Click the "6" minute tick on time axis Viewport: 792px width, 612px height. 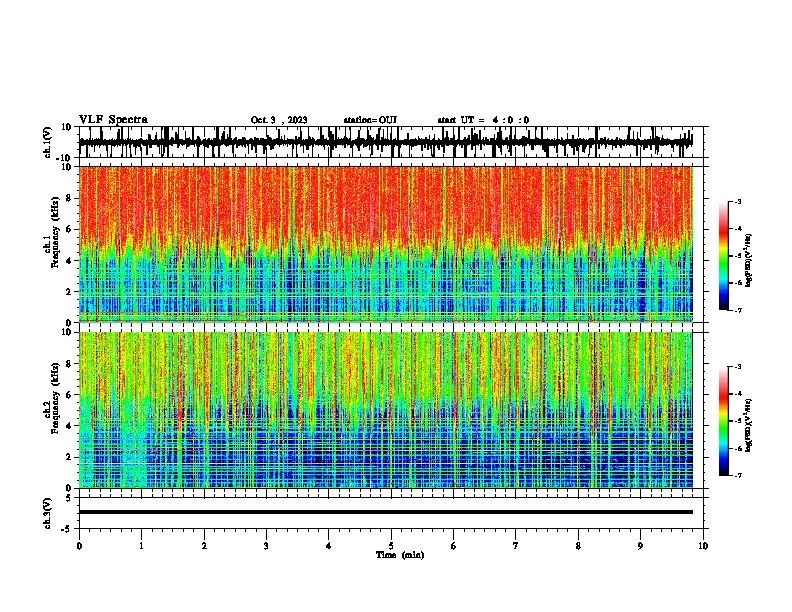(454, 546)
